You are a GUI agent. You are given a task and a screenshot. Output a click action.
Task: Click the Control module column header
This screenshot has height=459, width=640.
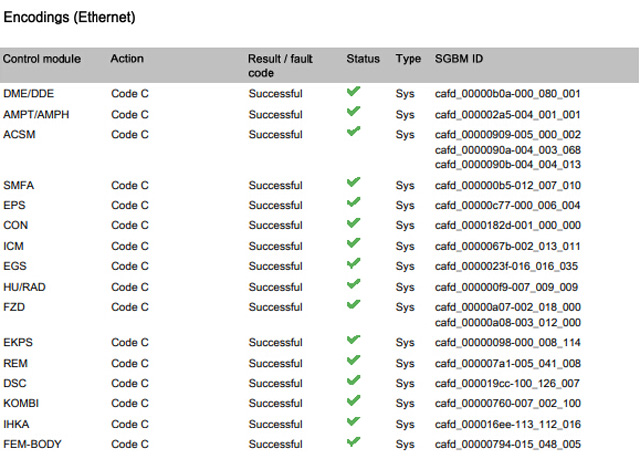pos(42,59)
